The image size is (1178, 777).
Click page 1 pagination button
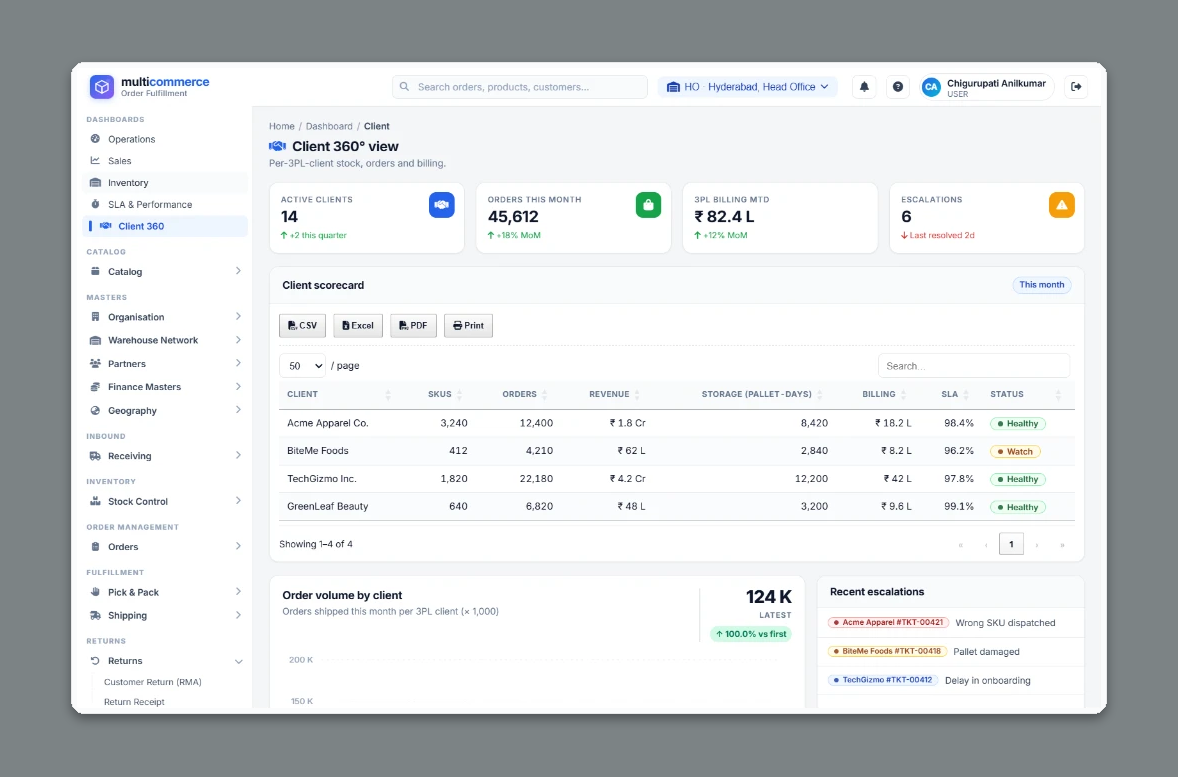click(x=1011, y=544)
